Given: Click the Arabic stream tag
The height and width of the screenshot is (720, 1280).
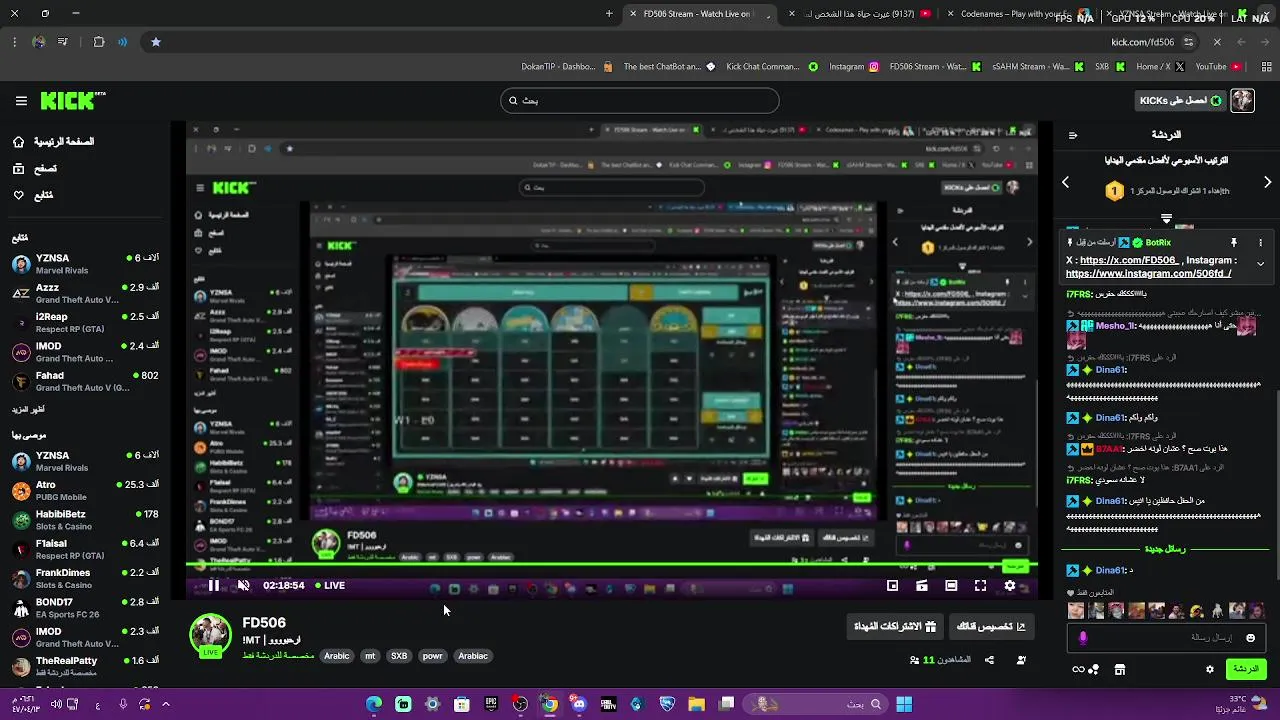Looking at the screenshot, I should point(337,656).
